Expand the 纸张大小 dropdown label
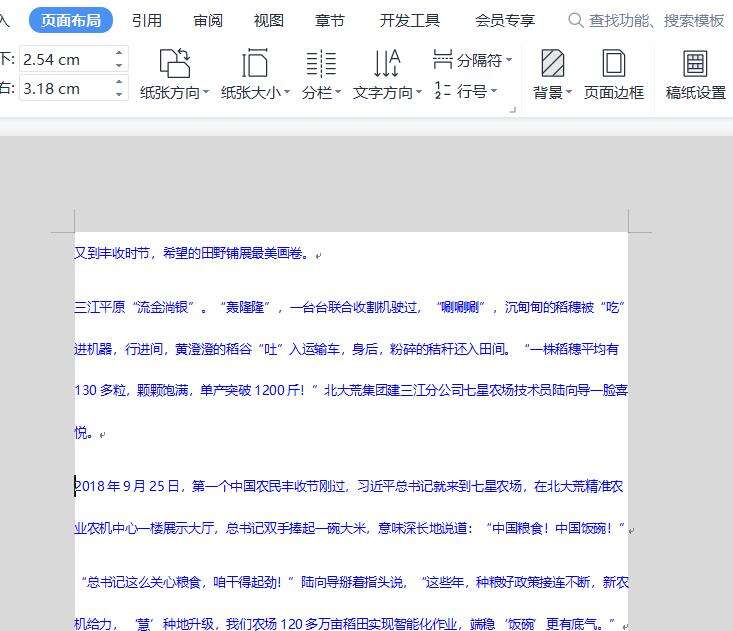The height and width of the screenshot is (631, 733). [255, 93]
